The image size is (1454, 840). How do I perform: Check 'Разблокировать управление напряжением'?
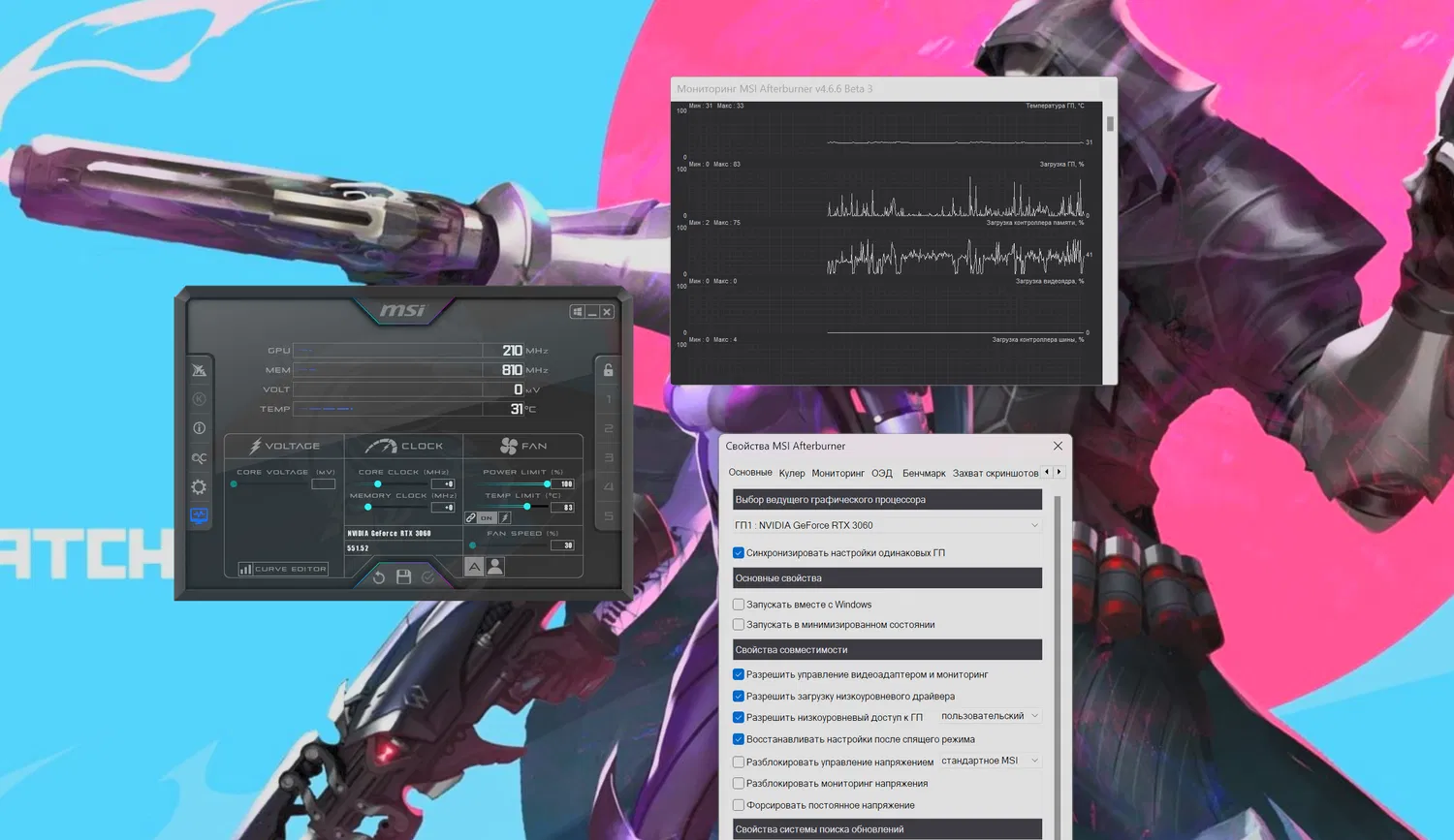click(739, 762)
